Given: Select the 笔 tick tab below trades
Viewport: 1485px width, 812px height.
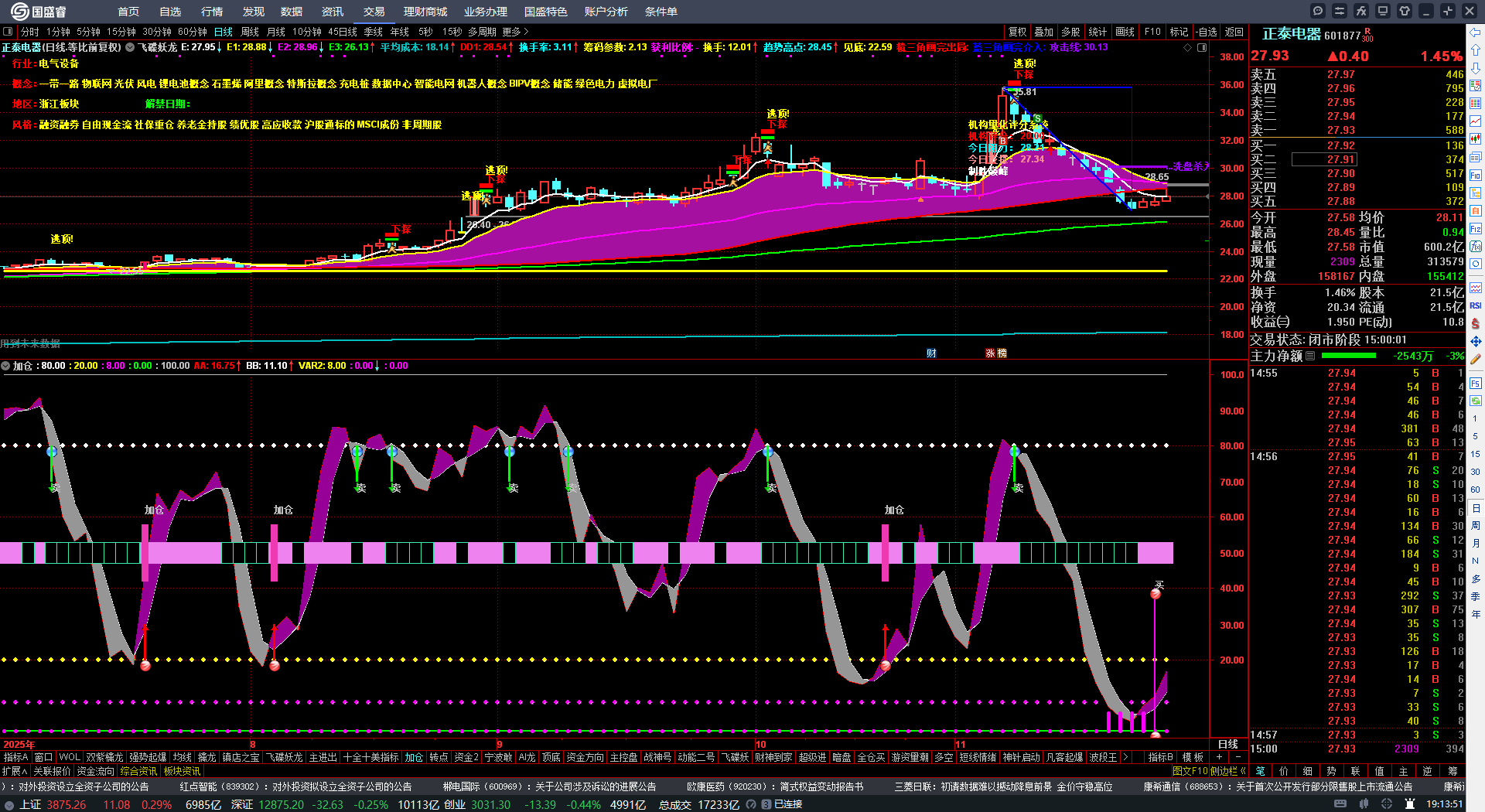Looking at the screenshot, I should pyautogui.click(x=1261, y=771).
